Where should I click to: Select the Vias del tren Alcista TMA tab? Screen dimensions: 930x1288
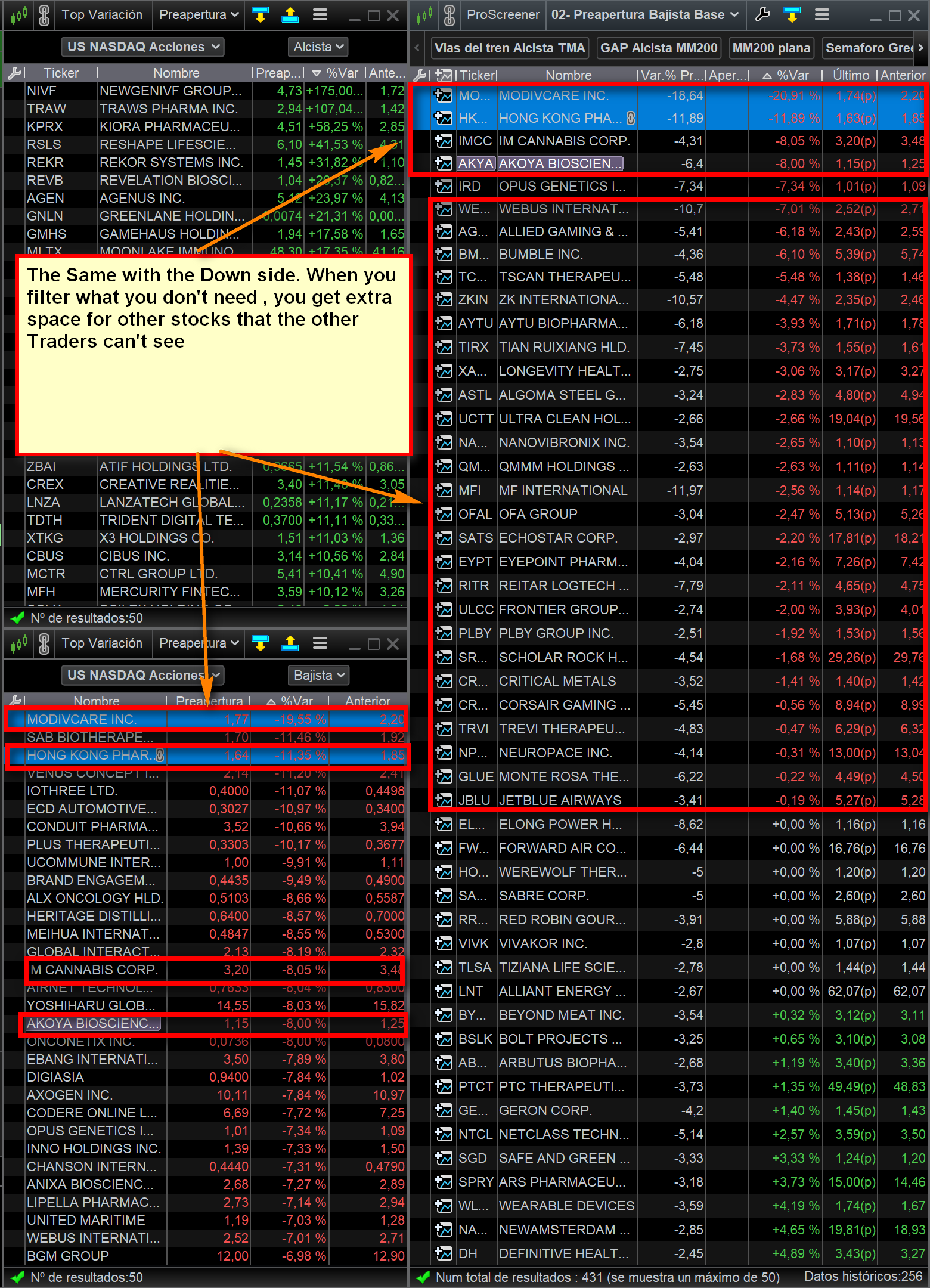(x=510, y=48)
